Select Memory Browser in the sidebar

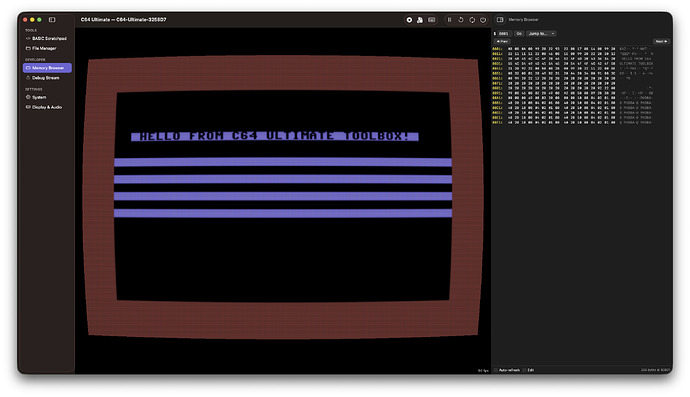click(47, 68)
